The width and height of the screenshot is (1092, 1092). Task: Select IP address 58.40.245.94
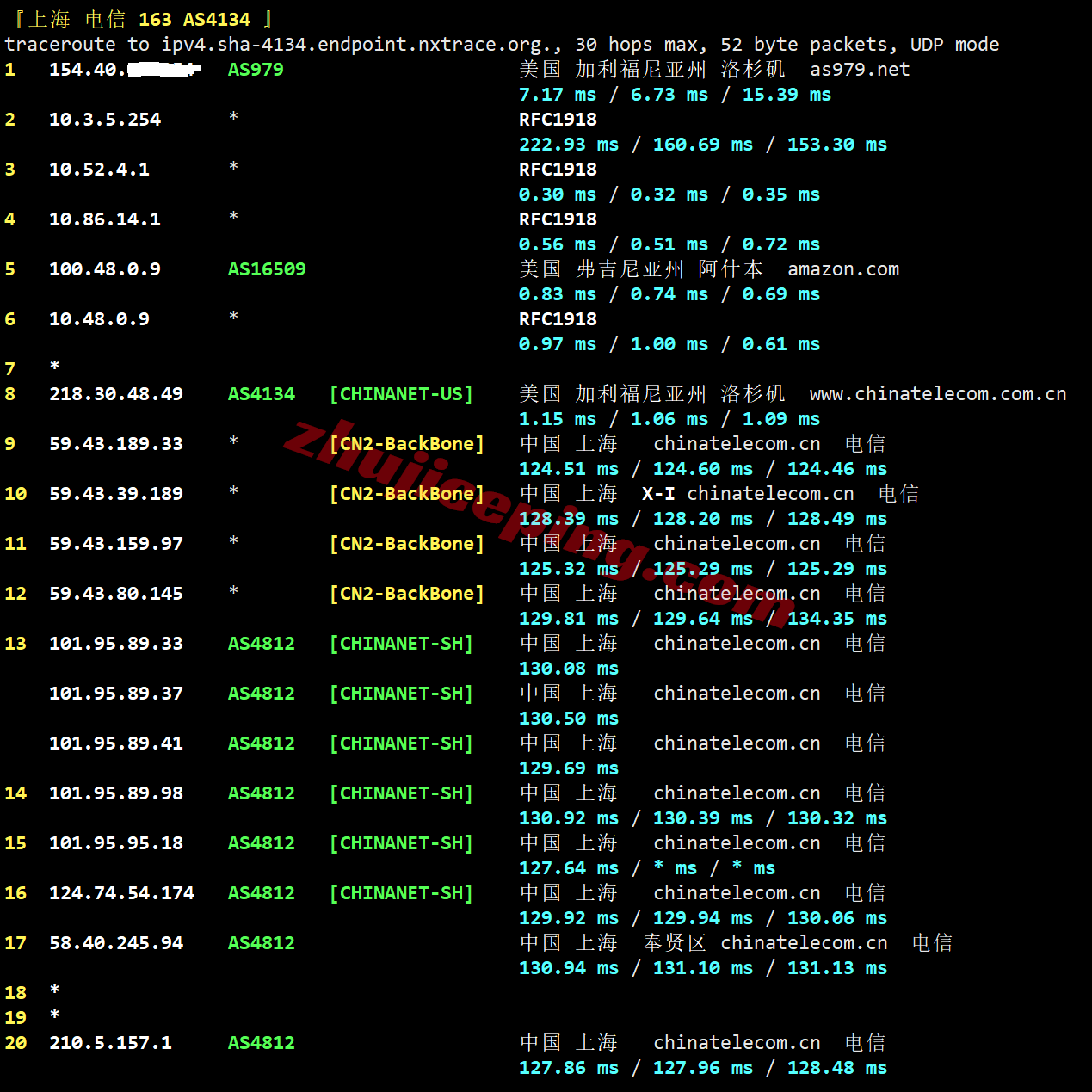(116, 943)
